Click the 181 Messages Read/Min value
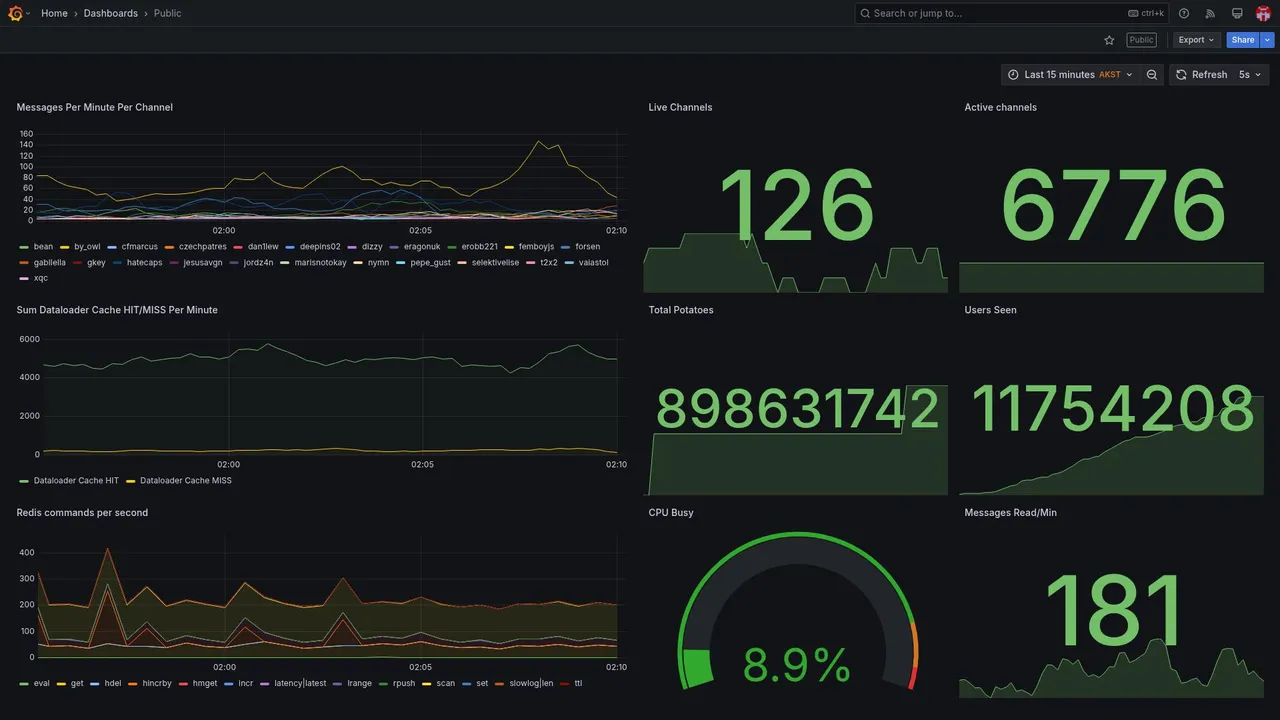 [x=1112, y=612]
